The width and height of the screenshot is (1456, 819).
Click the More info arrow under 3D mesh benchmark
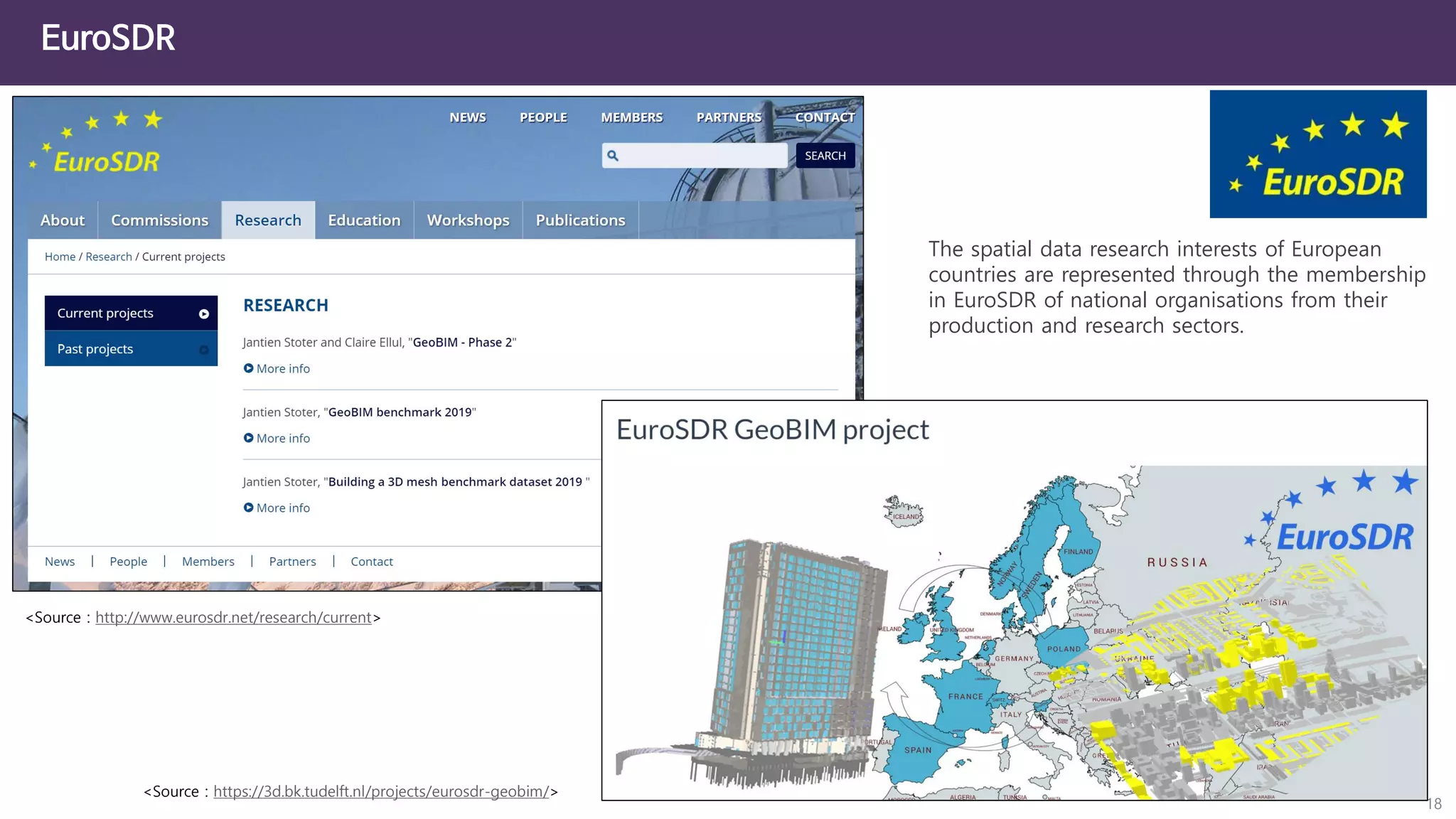point(248,508)
